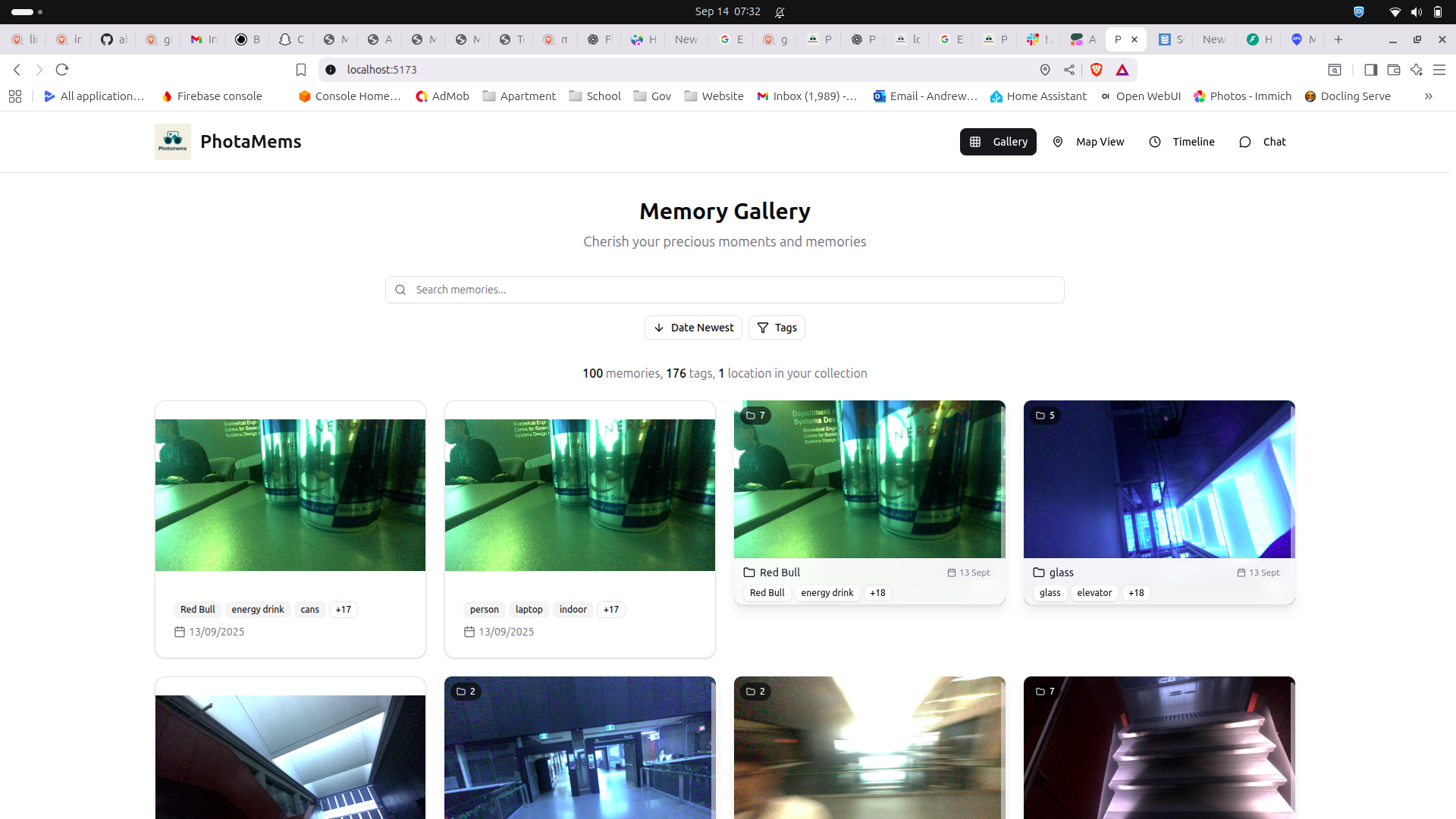The height and width of the screenshot is (819, 1456).
Task: Click the Brave Shields icon
Action: coord(1097,70)
